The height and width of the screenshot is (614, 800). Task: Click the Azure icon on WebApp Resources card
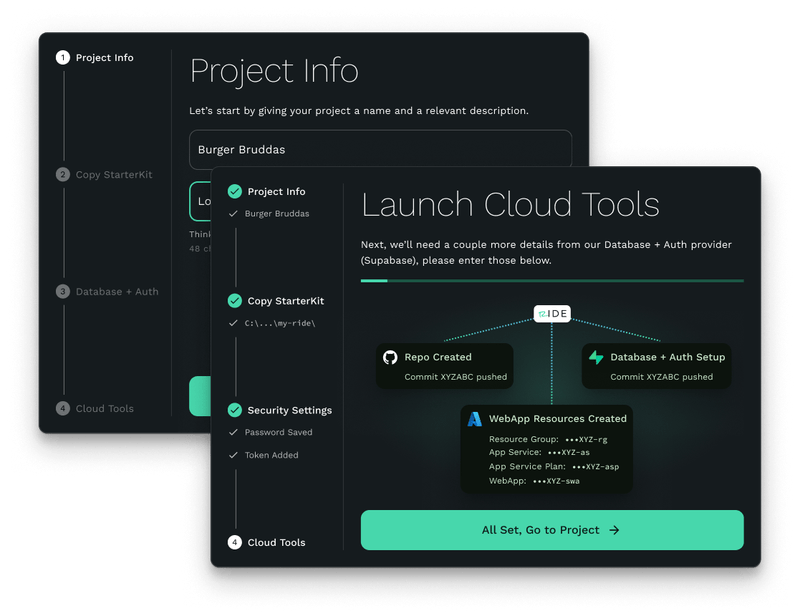pyautogui.click(x=473, y=418)
